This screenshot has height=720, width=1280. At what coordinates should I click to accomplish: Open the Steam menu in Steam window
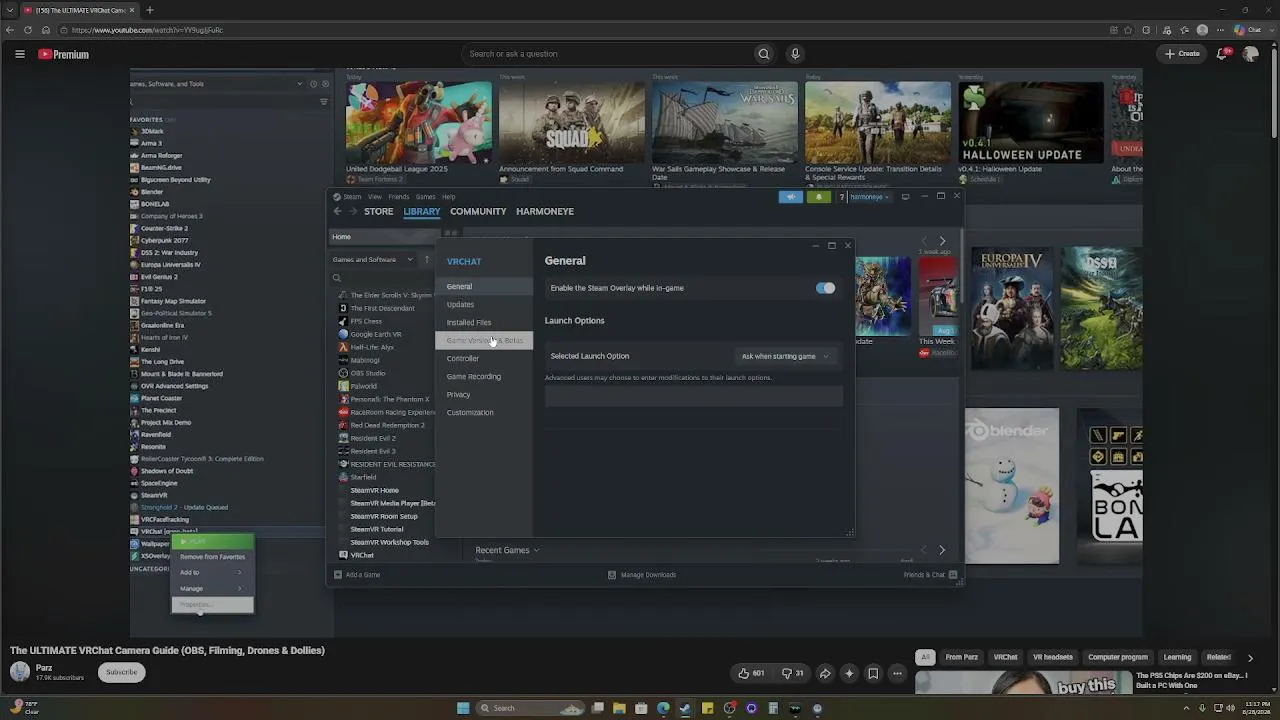(352, 197)
